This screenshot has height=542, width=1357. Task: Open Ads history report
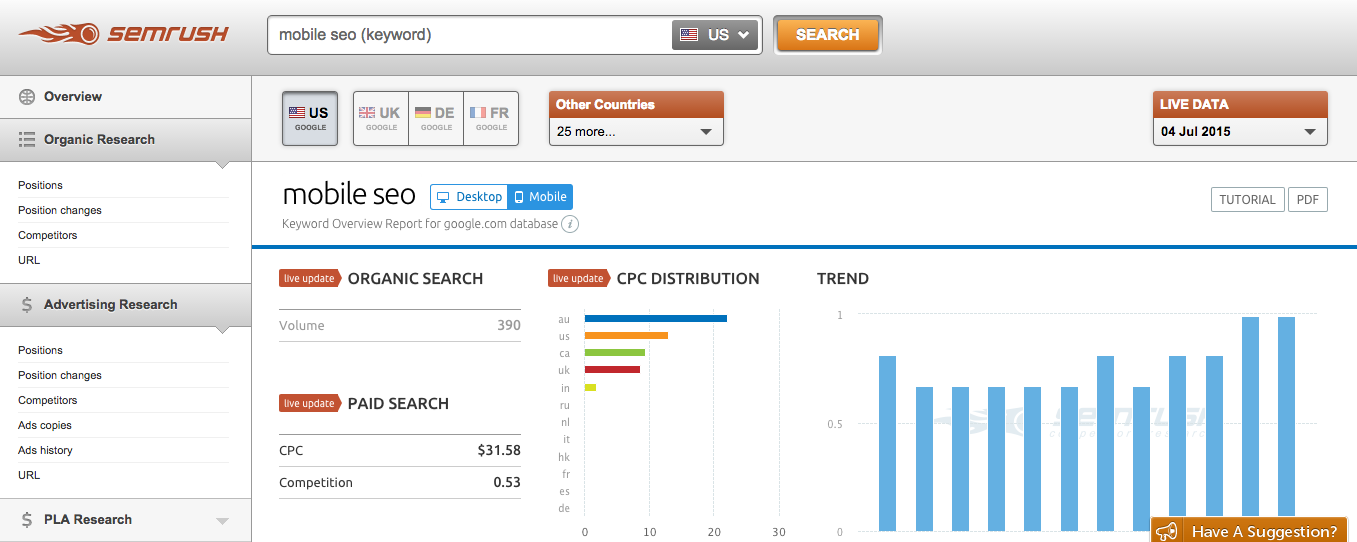coord(45,450)
